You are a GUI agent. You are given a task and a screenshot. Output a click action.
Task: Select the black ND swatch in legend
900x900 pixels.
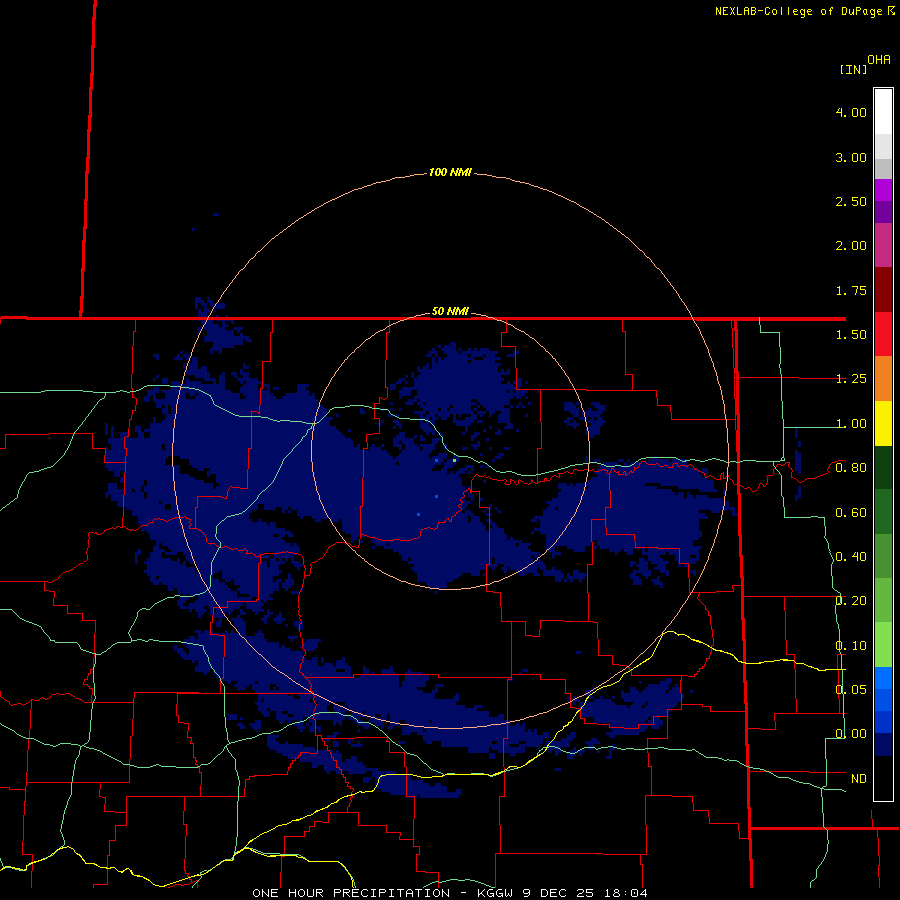(x=883, y=778)
